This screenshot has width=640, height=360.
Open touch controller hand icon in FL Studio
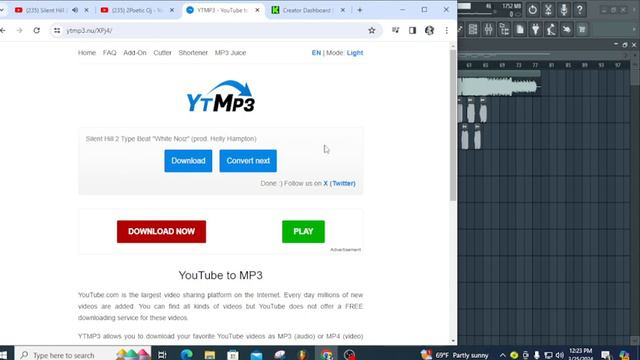pyautogui.click(x=567, y=29)
